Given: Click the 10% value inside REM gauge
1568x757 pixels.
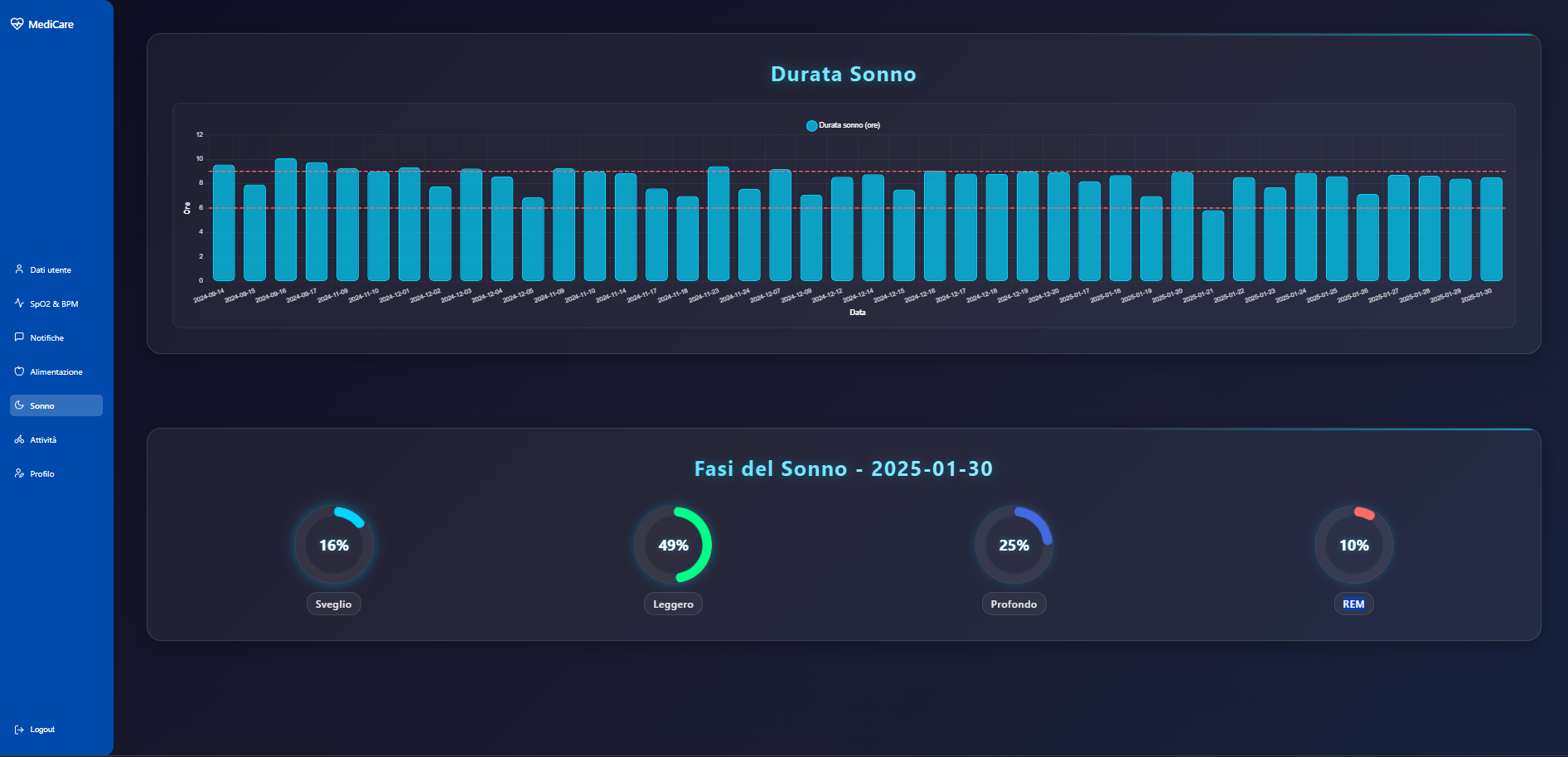Looking at the screenshot, I should pyautogui.click(x=1354, y=546).
